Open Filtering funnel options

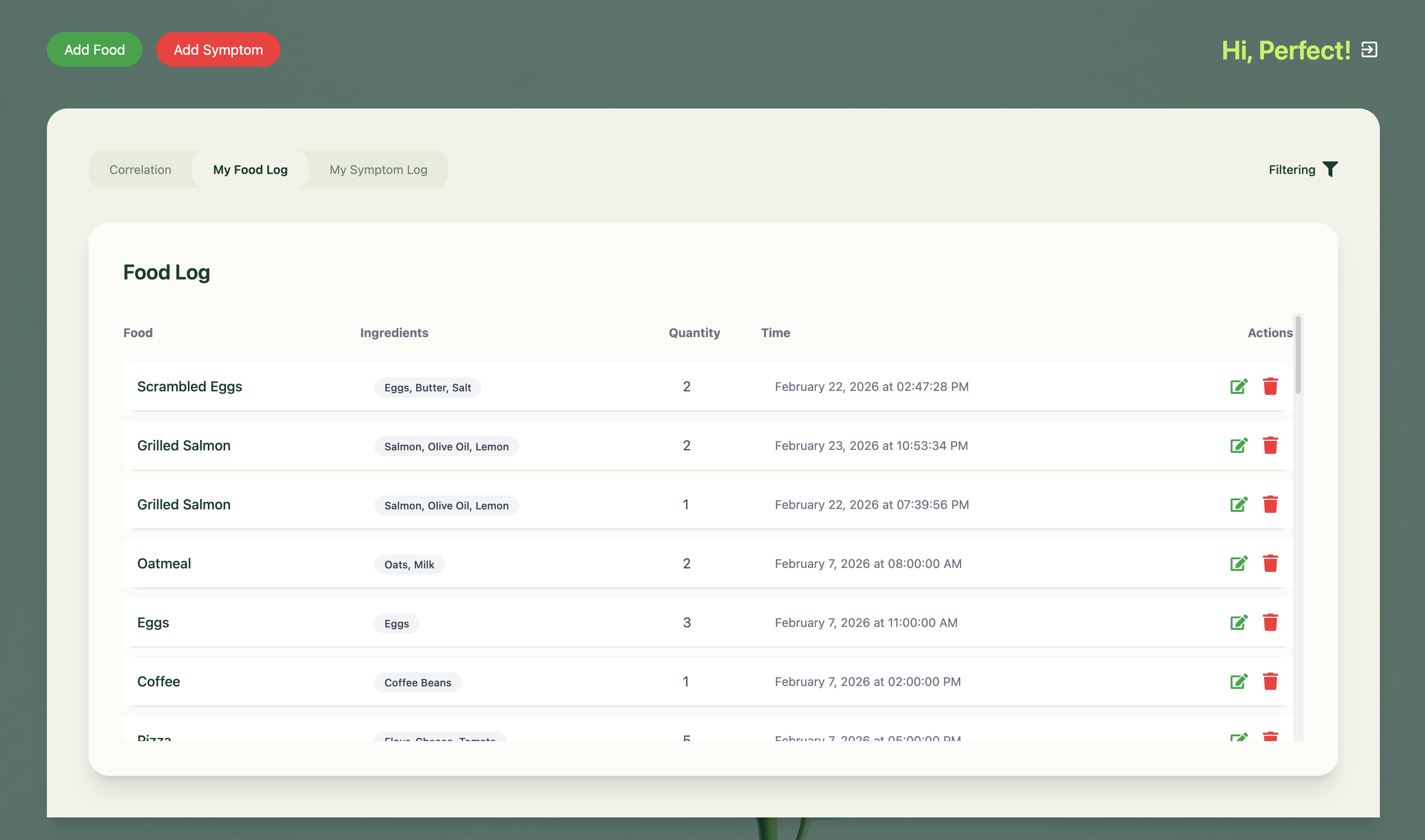[1330, 169]
